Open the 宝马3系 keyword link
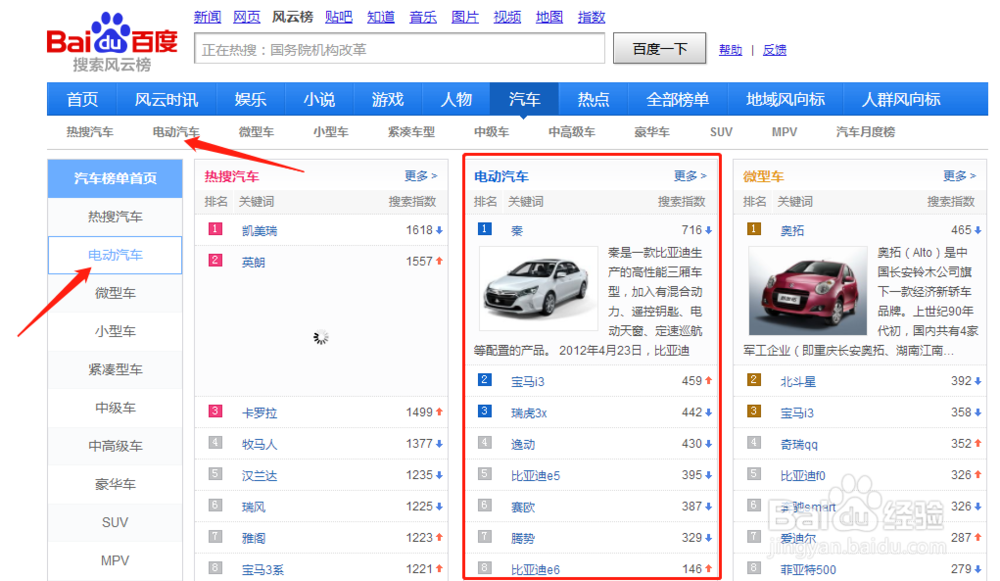1000x581 pixels. 263,570
